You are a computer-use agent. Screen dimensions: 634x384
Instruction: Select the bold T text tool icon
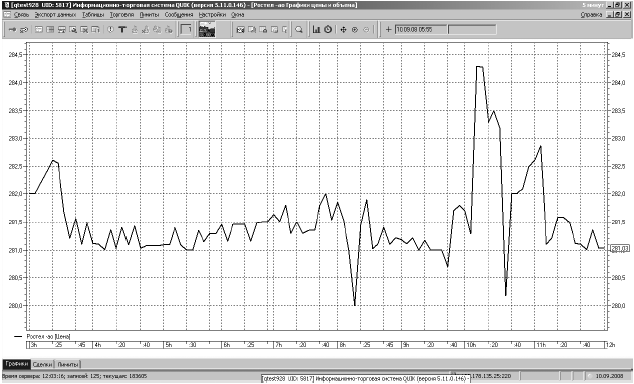[122, 30]
